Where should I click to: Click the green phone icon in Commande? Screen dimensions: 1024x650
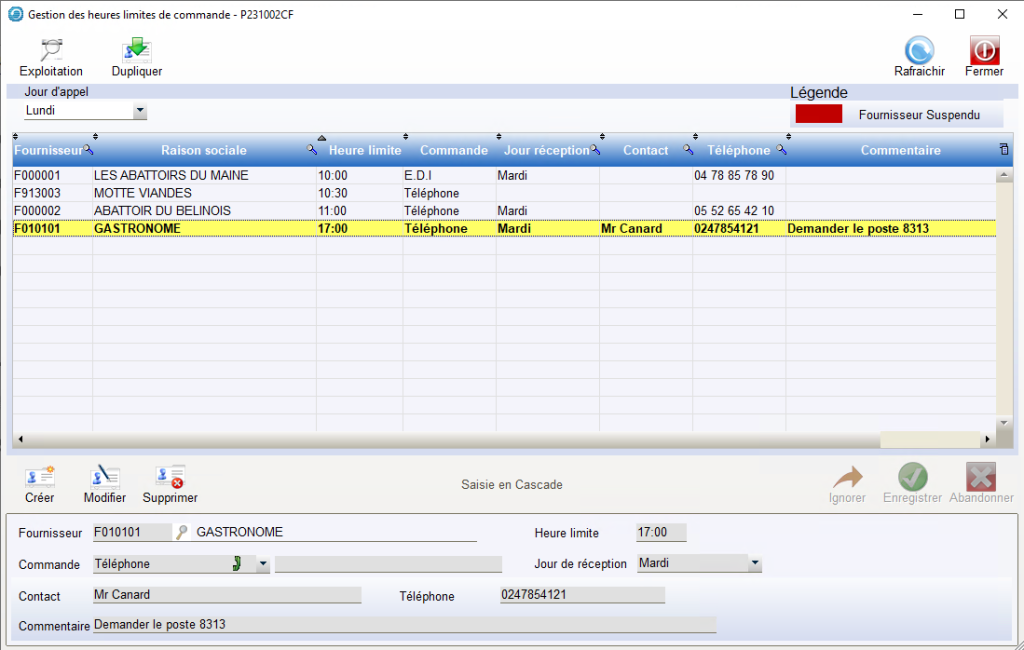(x=237, y=564)
